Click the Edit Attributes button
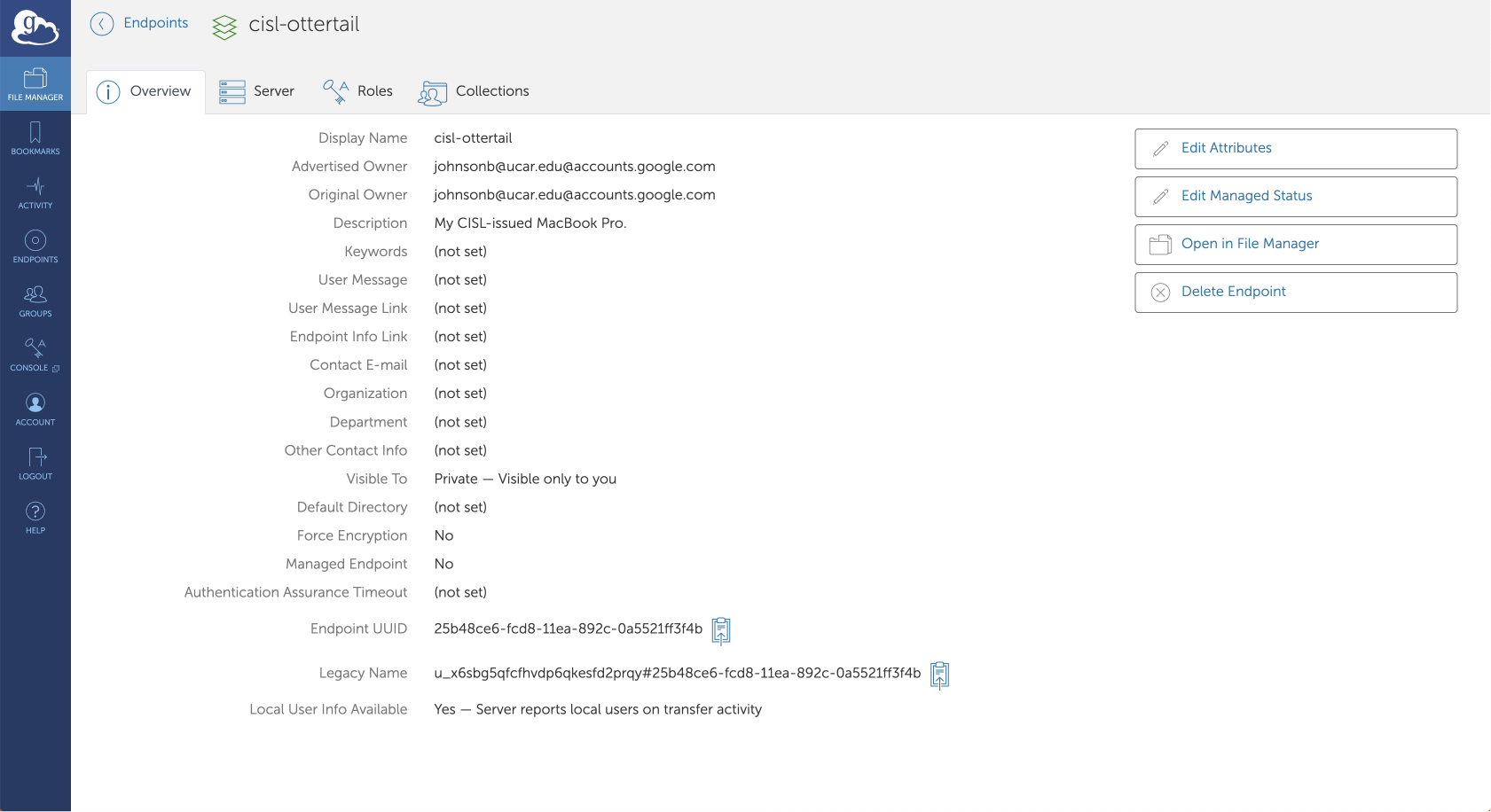 click(1295, 149)
